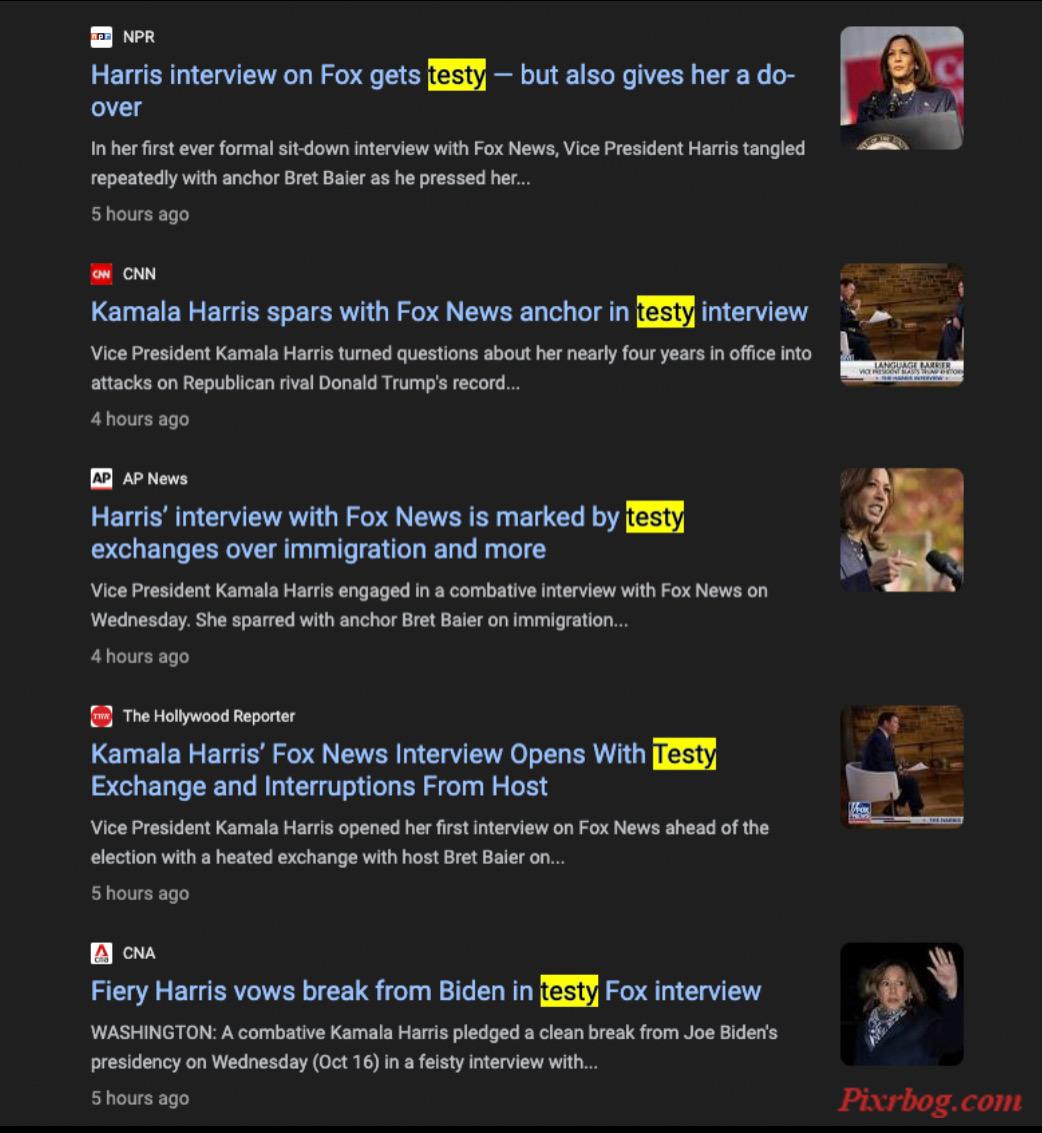The width and height of the screenshot is (1042, 1133).
Task: Open Hollywood Reporter thumbnail with Fox News set
Action: tap(901, 767)
